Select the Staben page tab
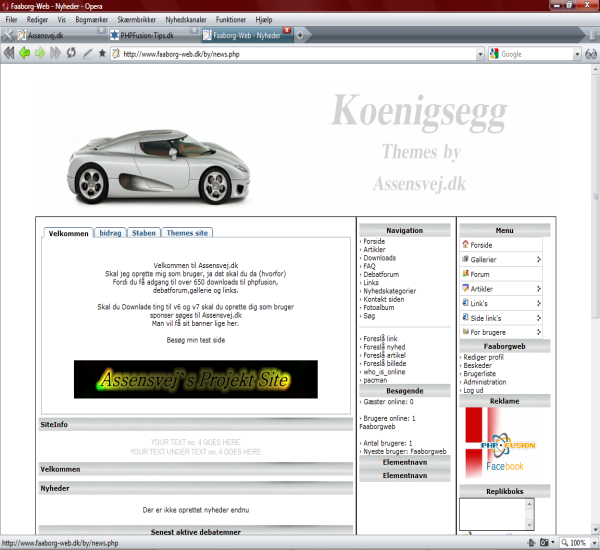600x550 pixels. [x=144, y=233]
